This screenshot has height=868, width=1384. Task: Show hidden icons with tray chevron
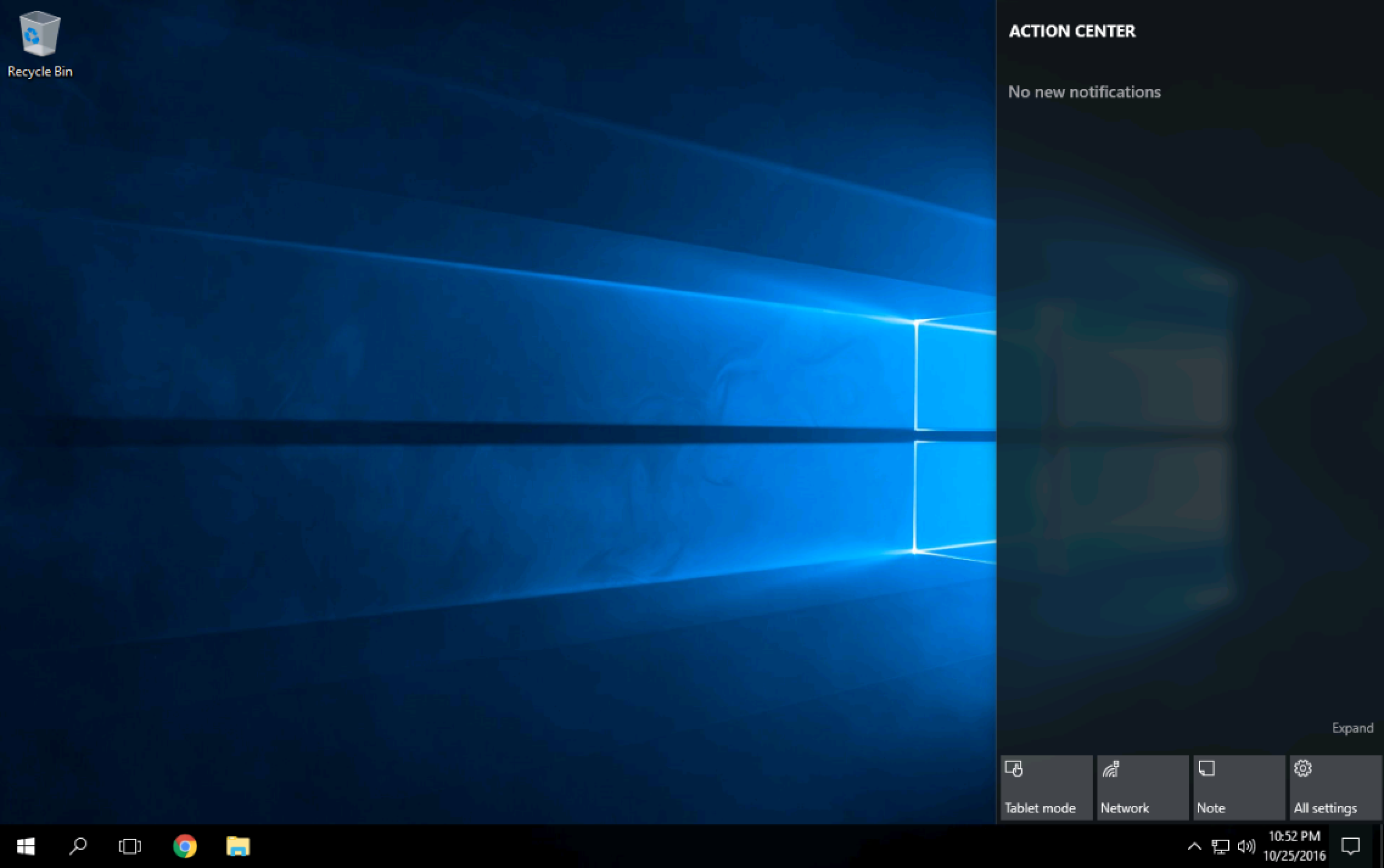point(1194,846)
